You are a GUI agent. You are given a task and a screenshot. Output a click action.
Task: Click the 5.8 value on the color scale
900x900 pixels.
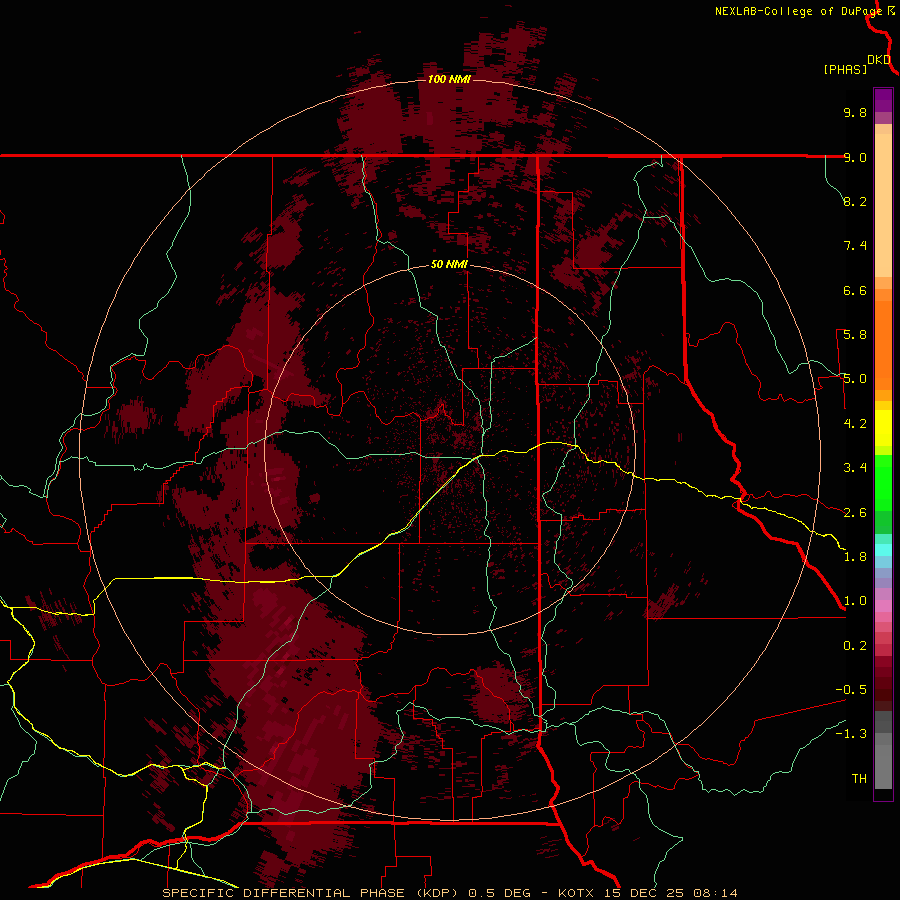coord(855,335)
